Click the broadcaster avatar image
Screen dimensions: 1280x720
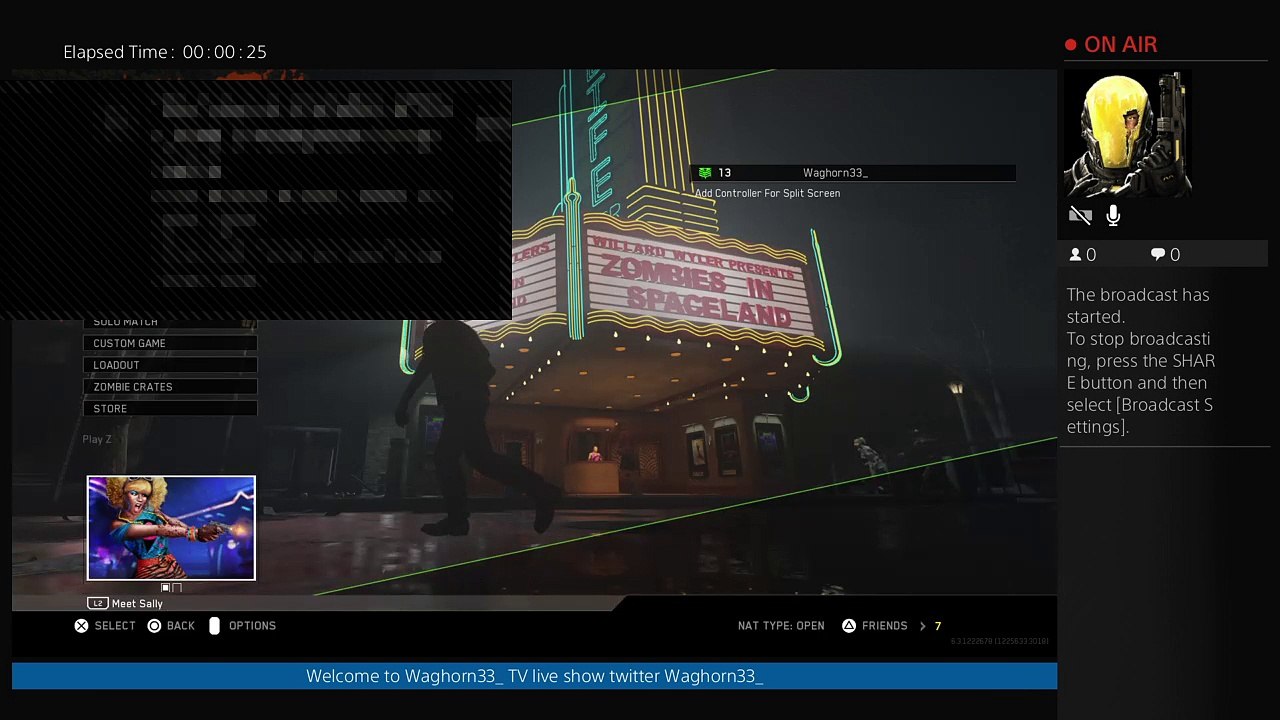tap(1127, 134)
